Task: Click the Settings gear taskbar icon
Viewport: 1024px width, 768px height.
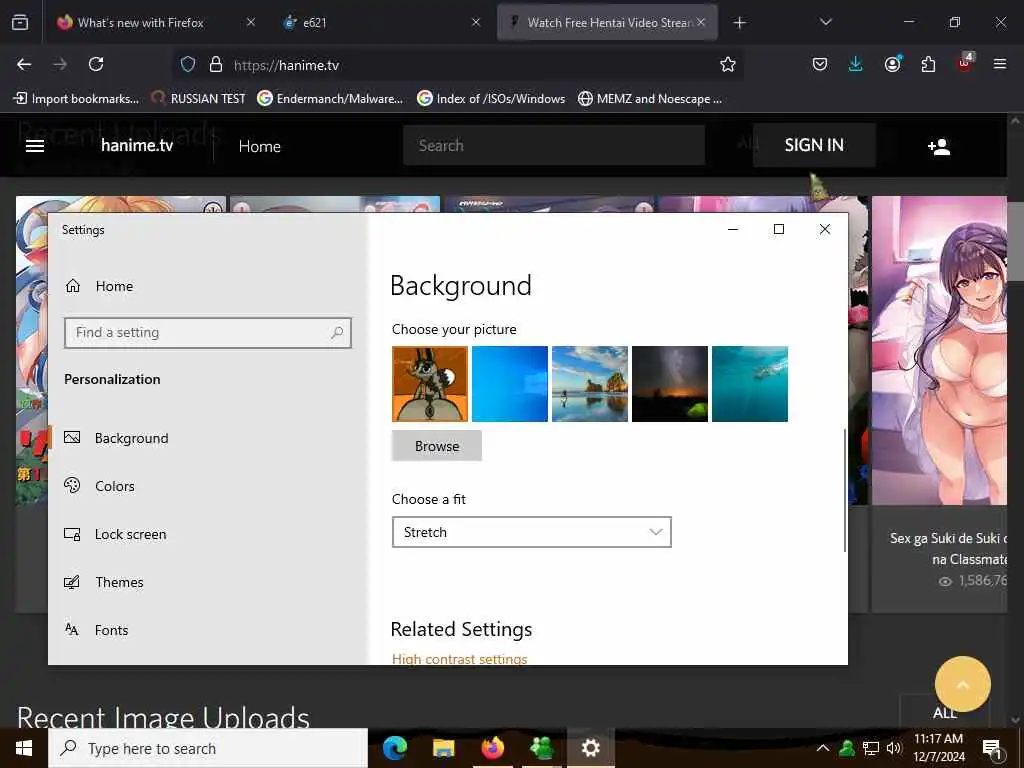Action: click(590, 748)
